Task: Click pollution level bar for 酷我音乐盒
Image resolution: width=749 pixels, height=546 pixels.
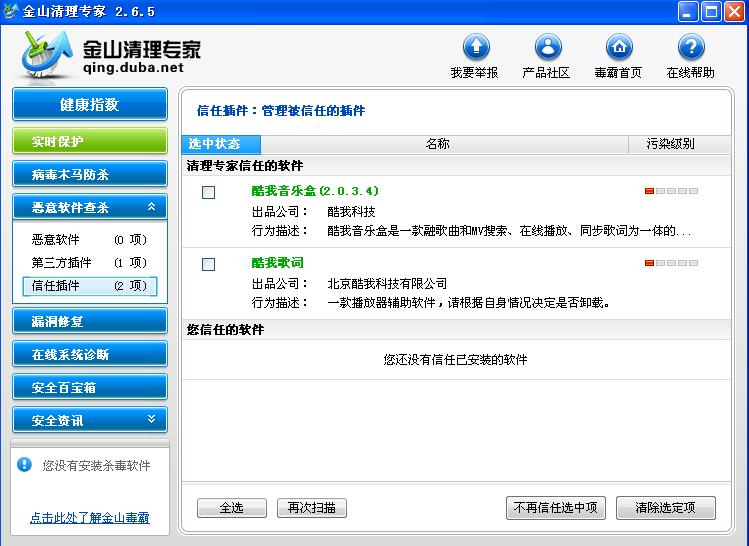Action: click(671, 191)
